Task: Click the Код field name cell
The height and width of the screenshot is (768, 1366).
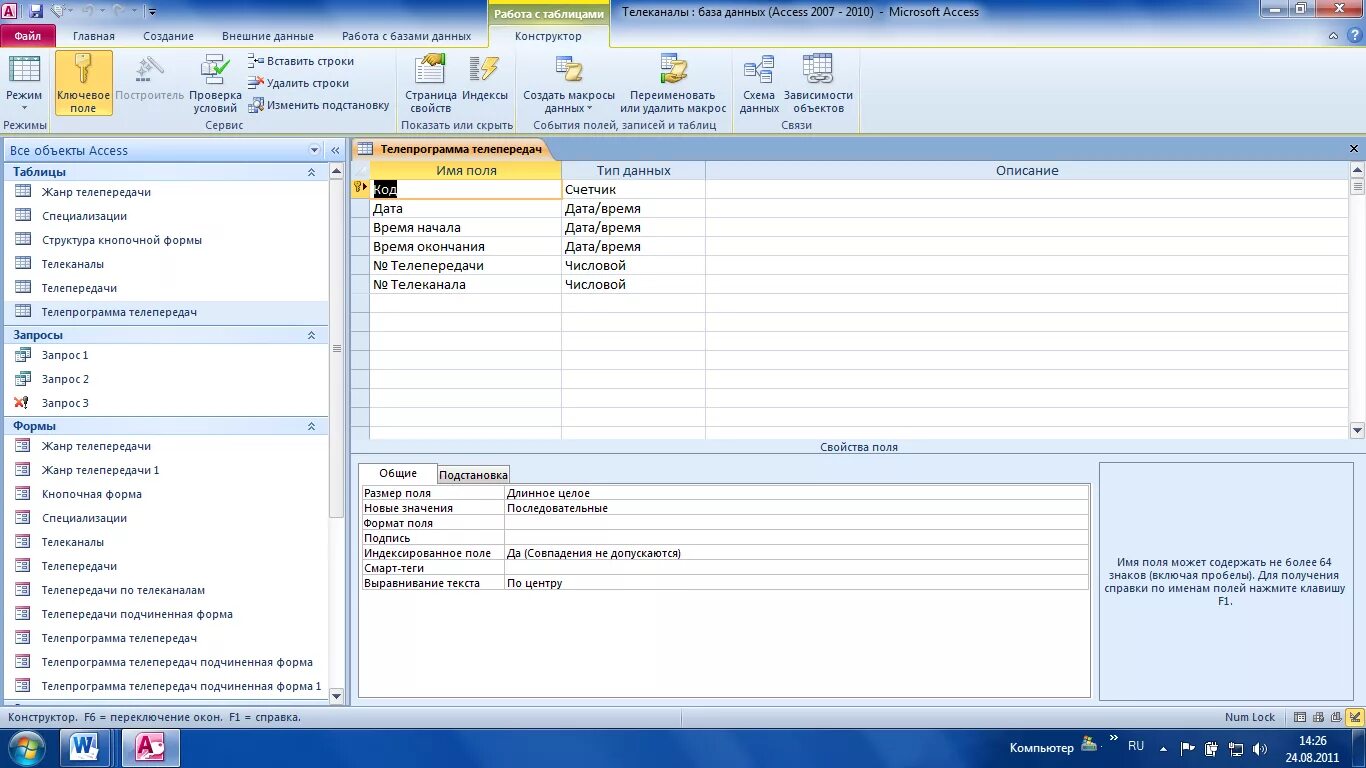Action: 465,189
